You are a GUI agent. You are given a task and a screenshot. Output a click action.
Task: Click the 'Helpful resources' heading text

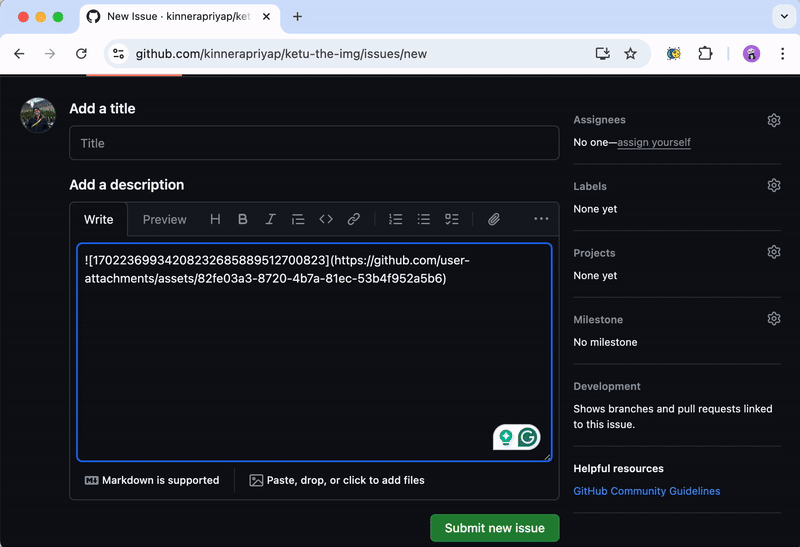pos(618,468)
